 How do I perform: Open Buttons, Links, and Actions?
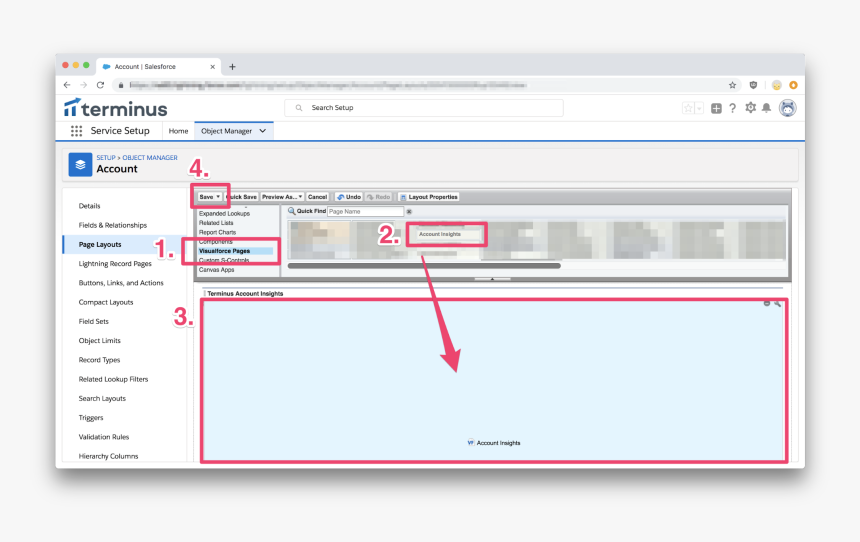coord(121,283)
